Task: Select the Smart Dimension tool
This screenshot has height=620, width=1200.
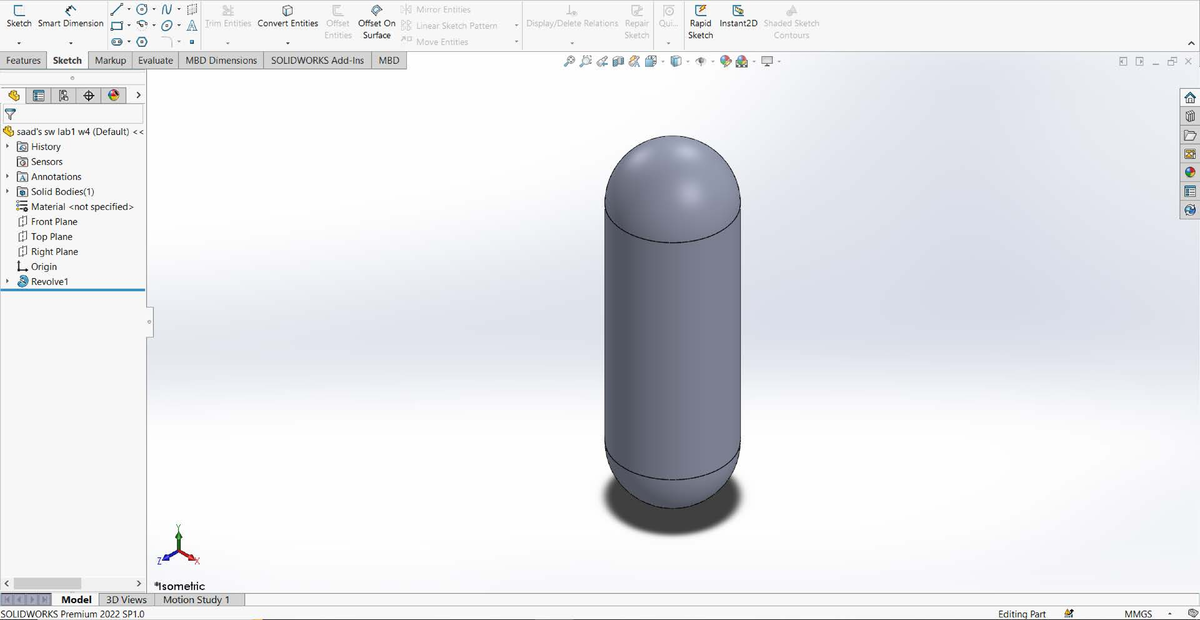Action: [70, 16]
